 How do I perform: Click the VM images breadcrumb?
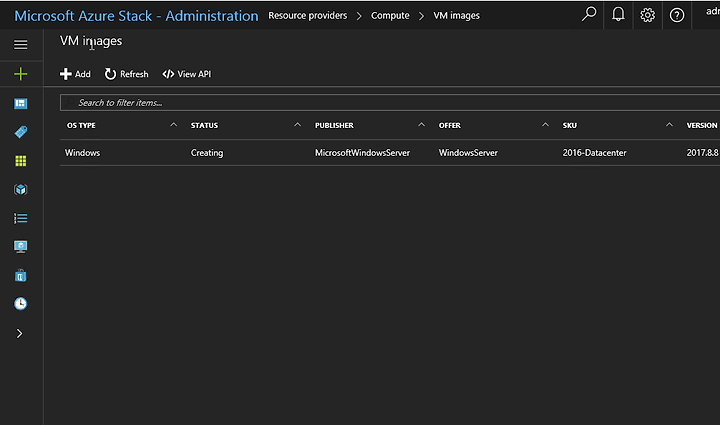pyautogui.click(x=456, y=16)
